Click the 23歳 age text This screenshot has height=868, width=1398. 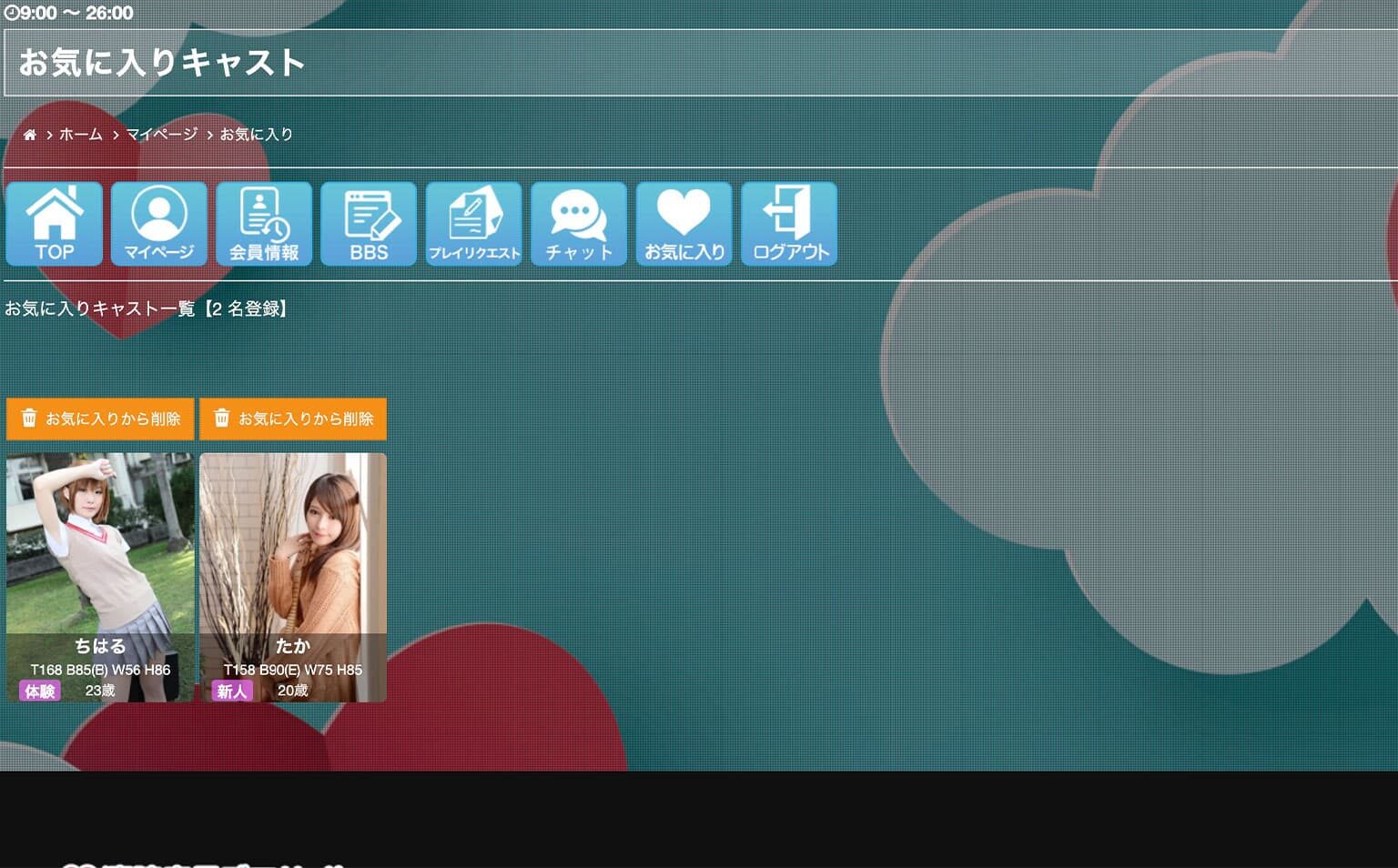[100, 691]
